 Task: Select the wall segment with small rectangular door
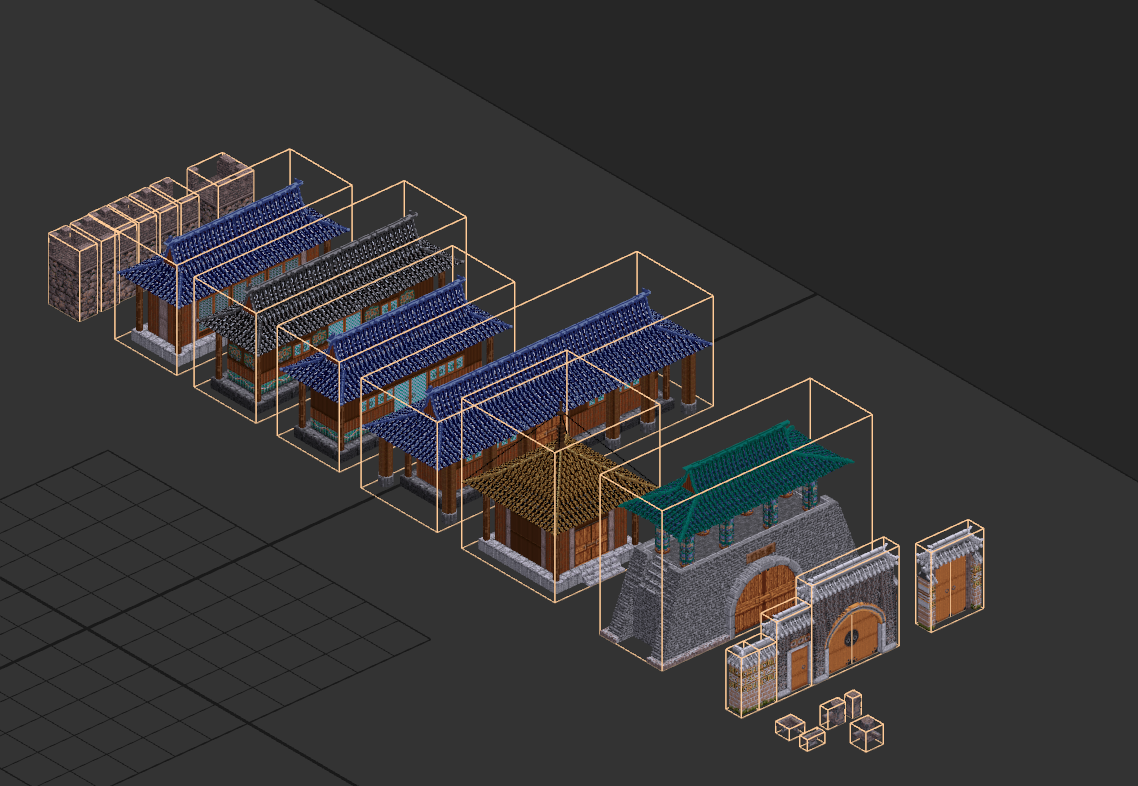(x=787, y=650)
